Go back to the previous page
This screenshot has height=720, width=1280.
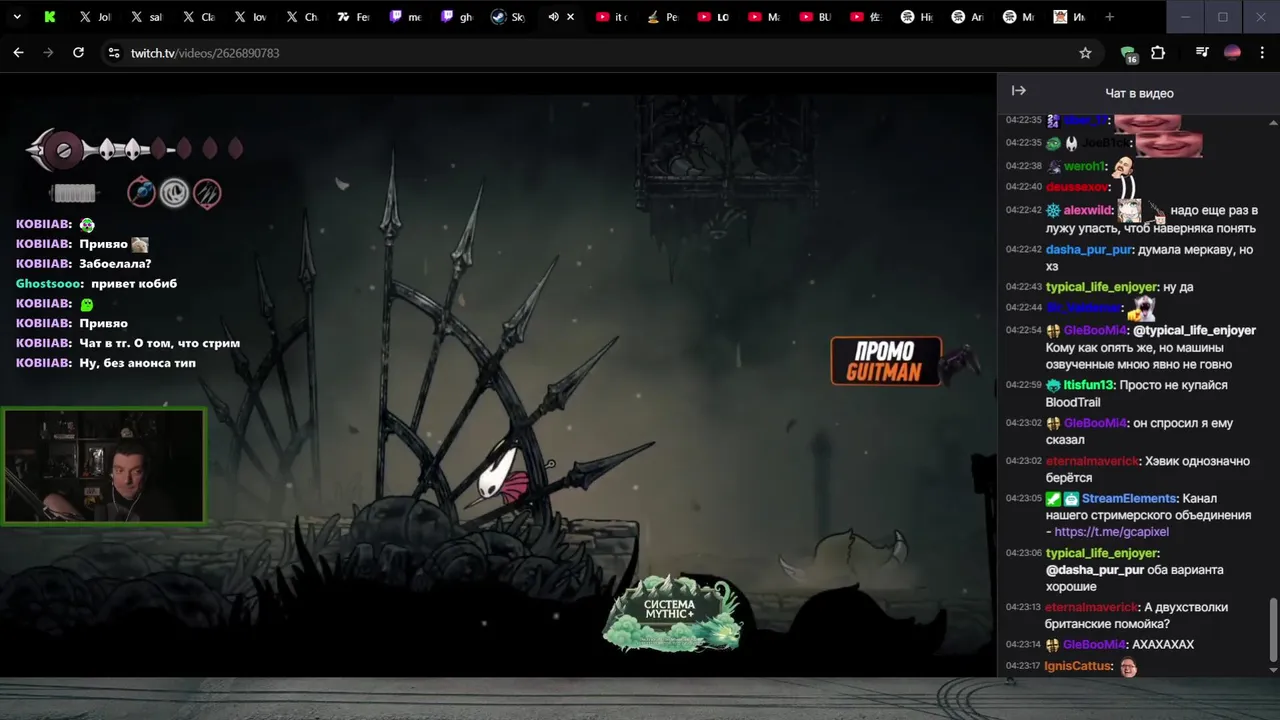pos(18,53)
